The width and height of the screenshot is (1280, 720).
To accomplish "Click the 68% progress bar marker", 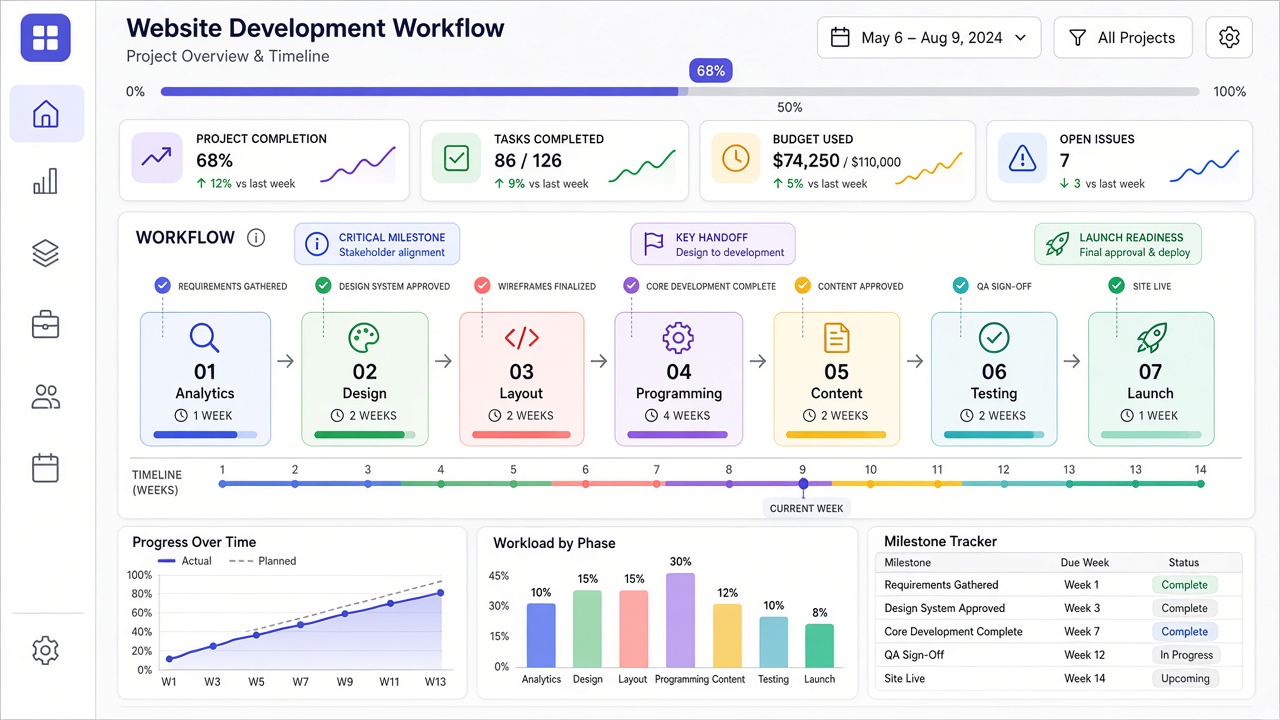I will (x=711, y=71).
